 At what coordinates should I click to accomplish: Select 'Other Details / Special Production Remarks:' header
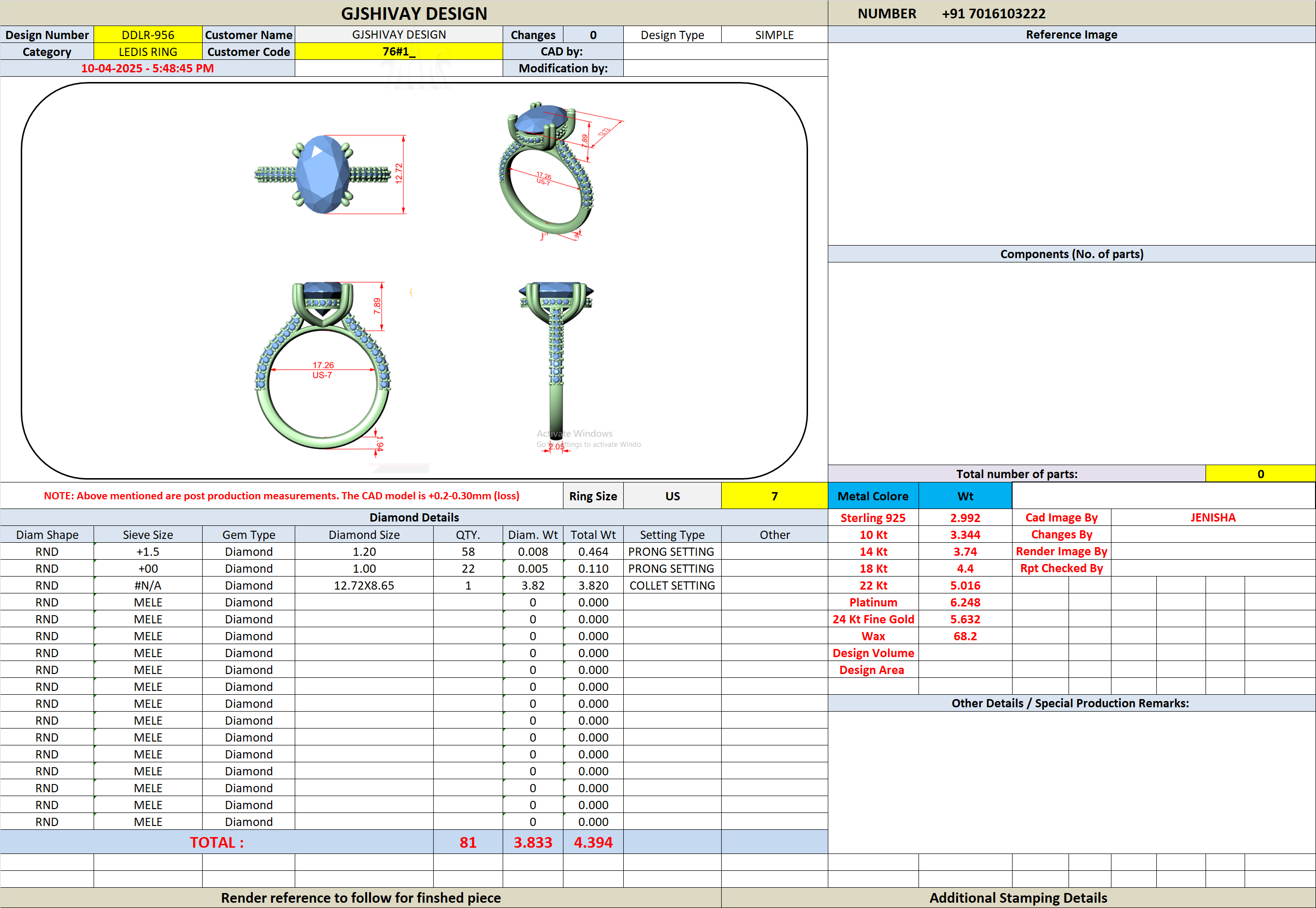tap(1071, 703)
